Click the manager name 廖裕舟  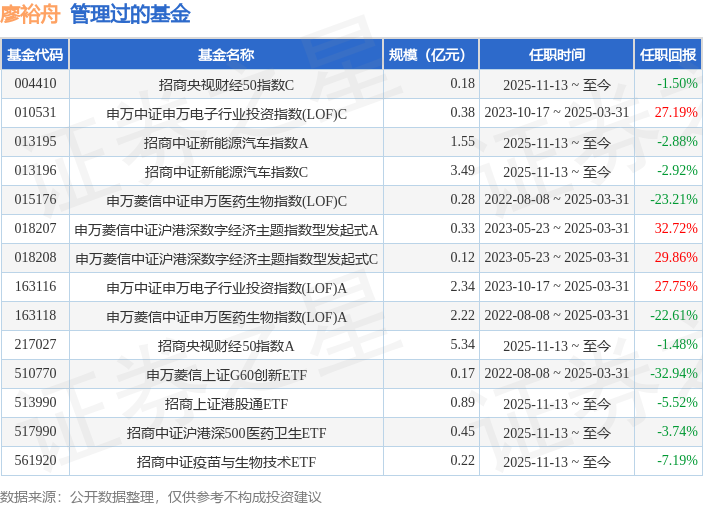(x=30, y=14)
